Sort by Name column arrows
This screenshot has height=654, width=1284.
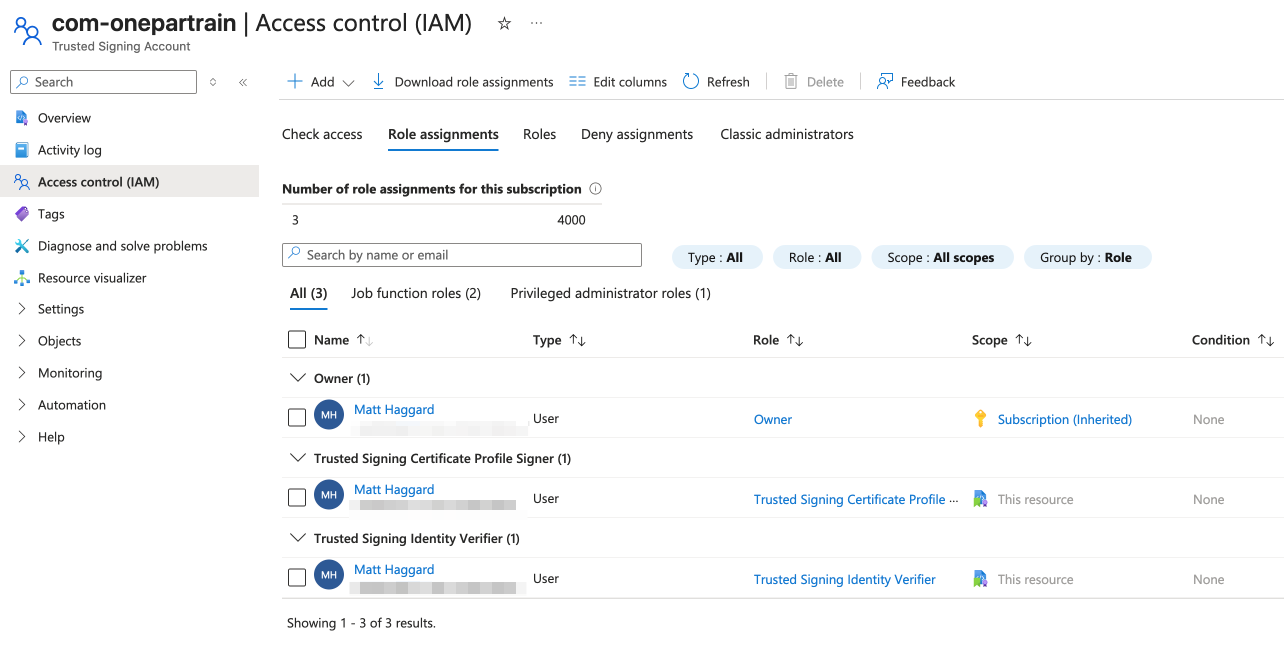[364, 340]
